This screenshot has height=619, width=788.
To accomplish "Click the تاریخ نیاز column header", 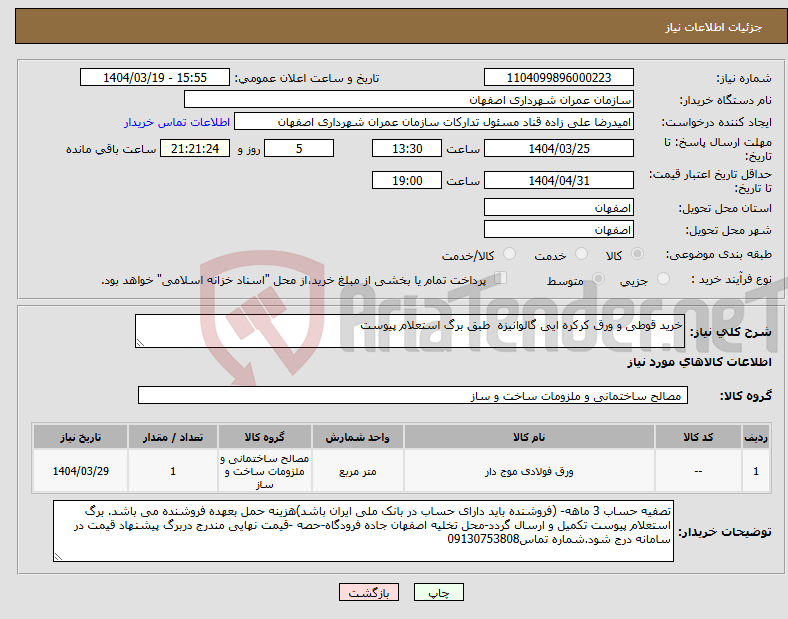I will click(80, 437).
